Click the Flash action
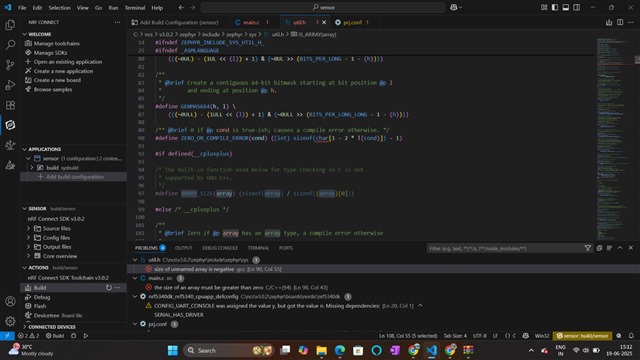 coord(40,306)
